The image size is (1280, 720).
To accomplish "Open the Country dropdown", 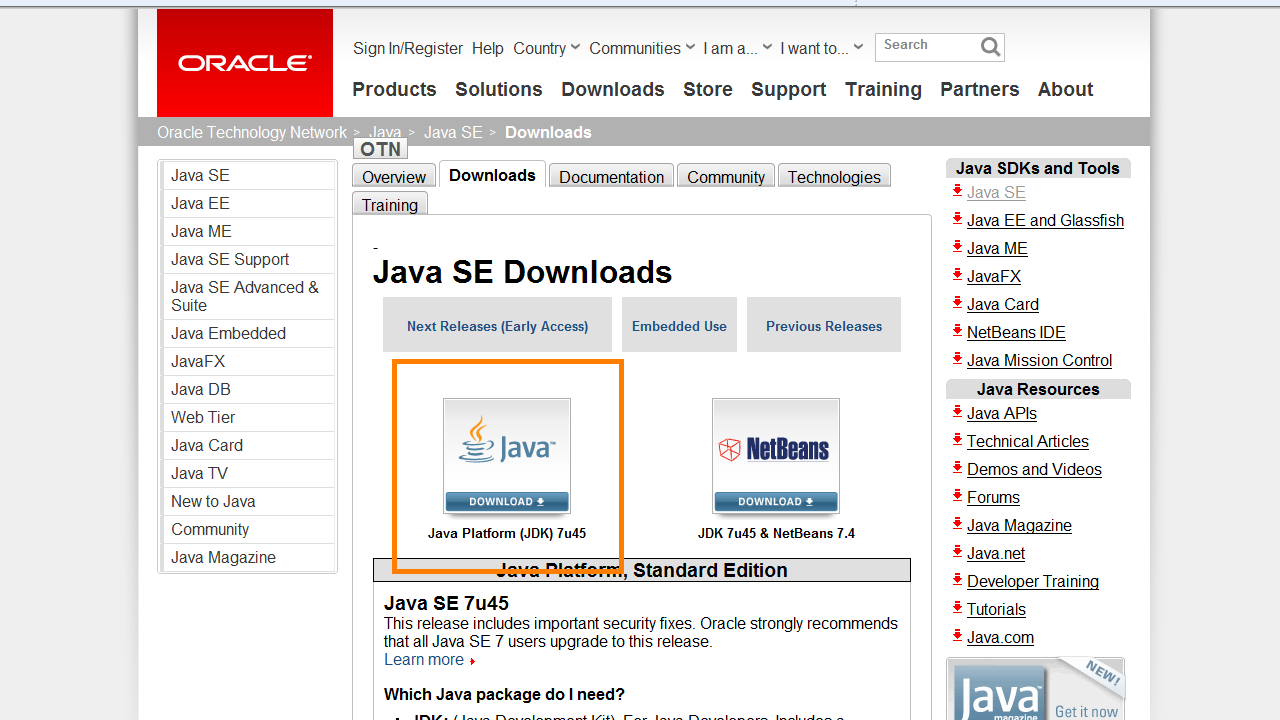I will 546,48.
